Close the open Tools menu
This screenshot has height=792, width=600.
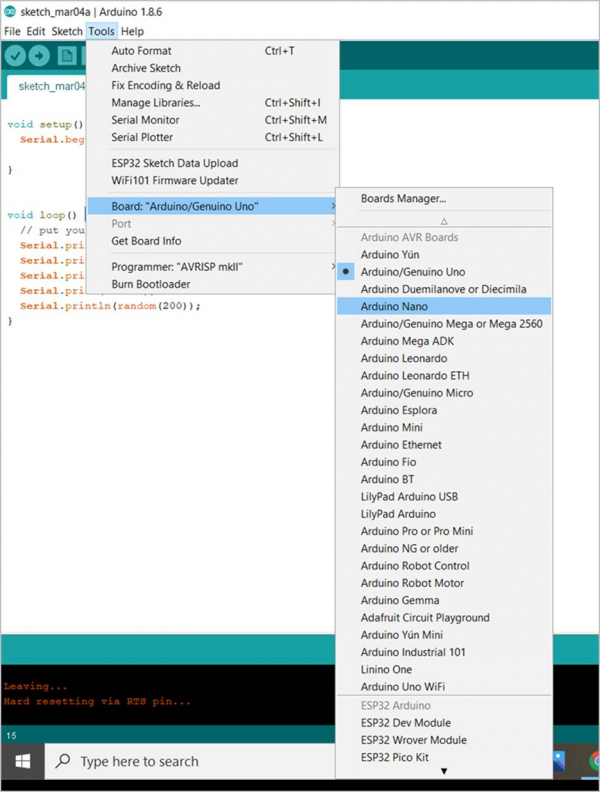point(102,31)
